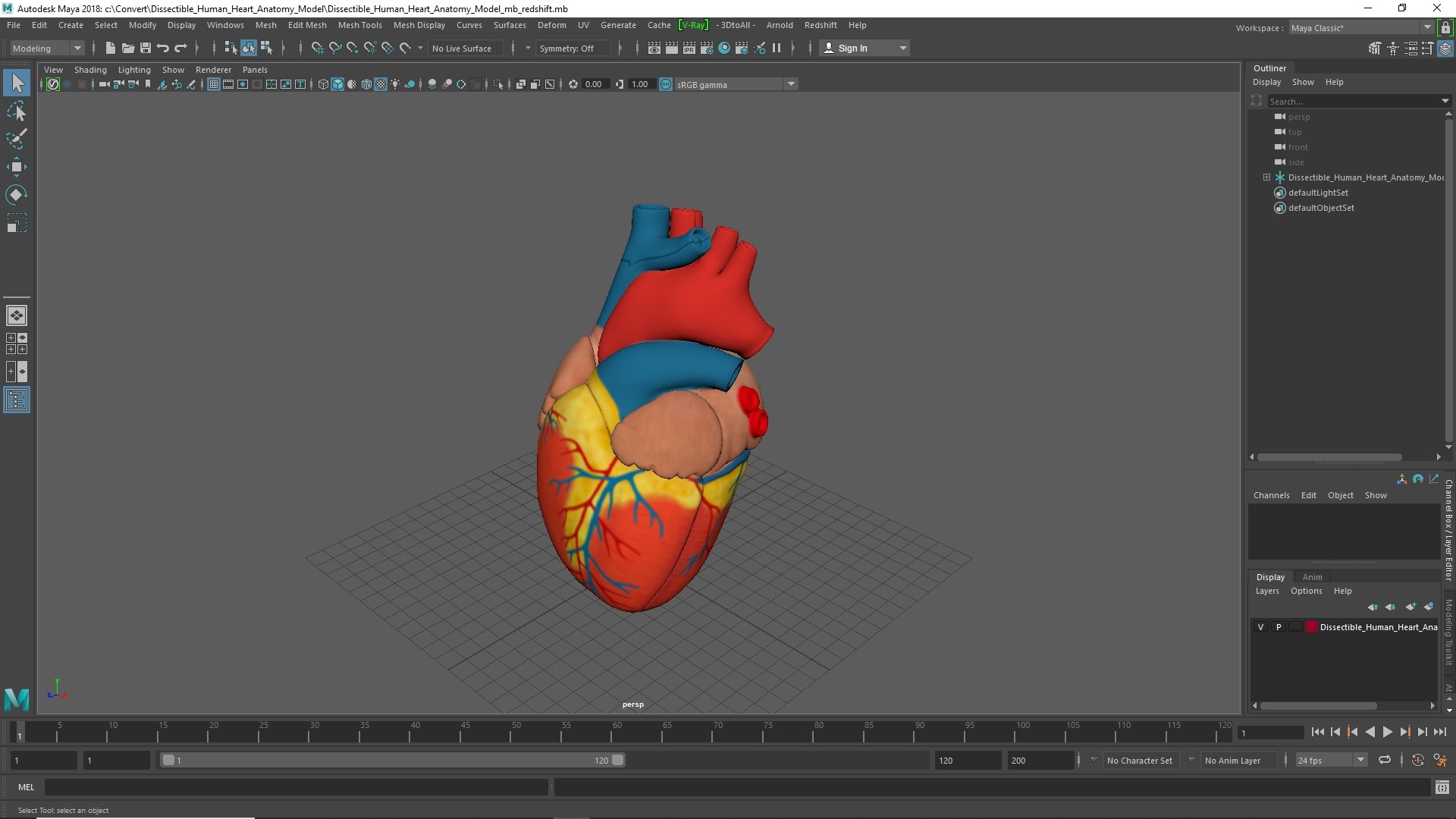
Task: Undo the last action
Action: click(162, 48)
